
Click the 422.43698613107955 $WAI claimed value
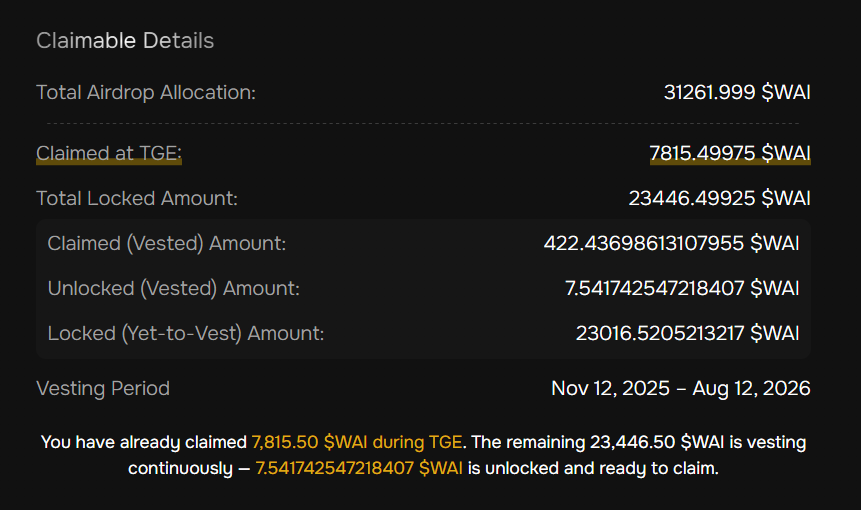[x=671, y=243]
